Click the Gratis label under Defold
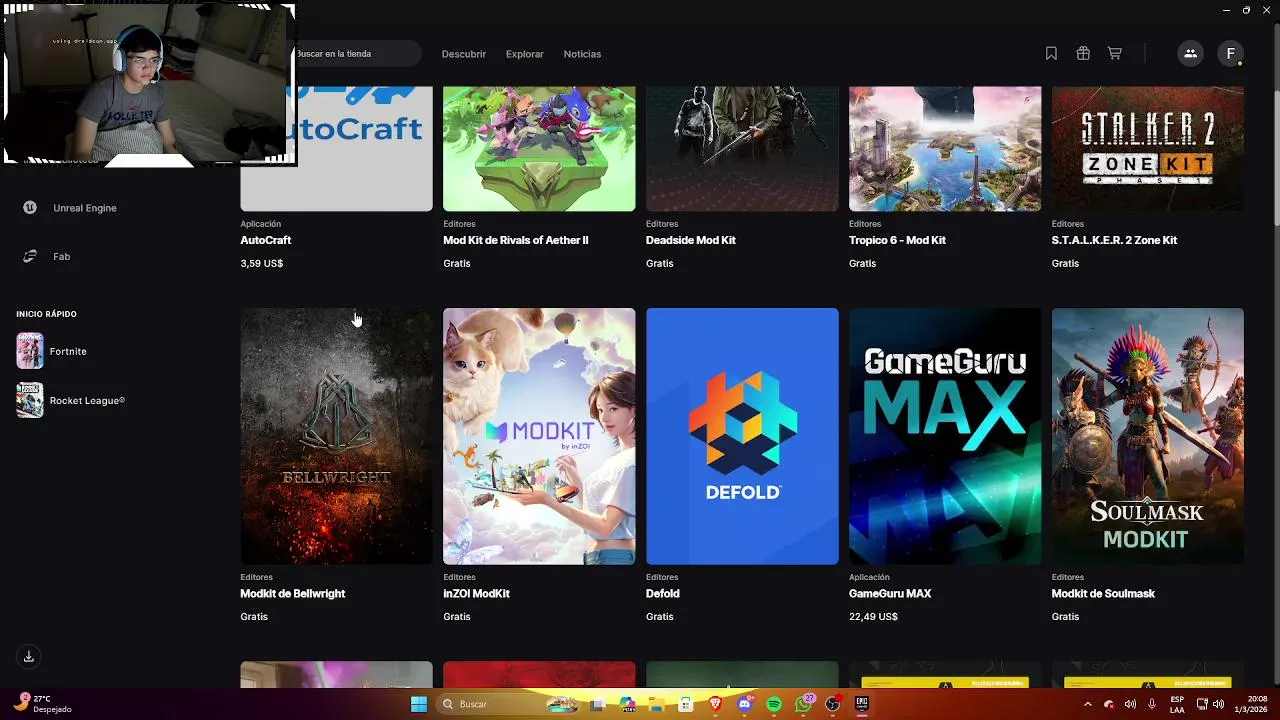 click(x=659, y=616)
